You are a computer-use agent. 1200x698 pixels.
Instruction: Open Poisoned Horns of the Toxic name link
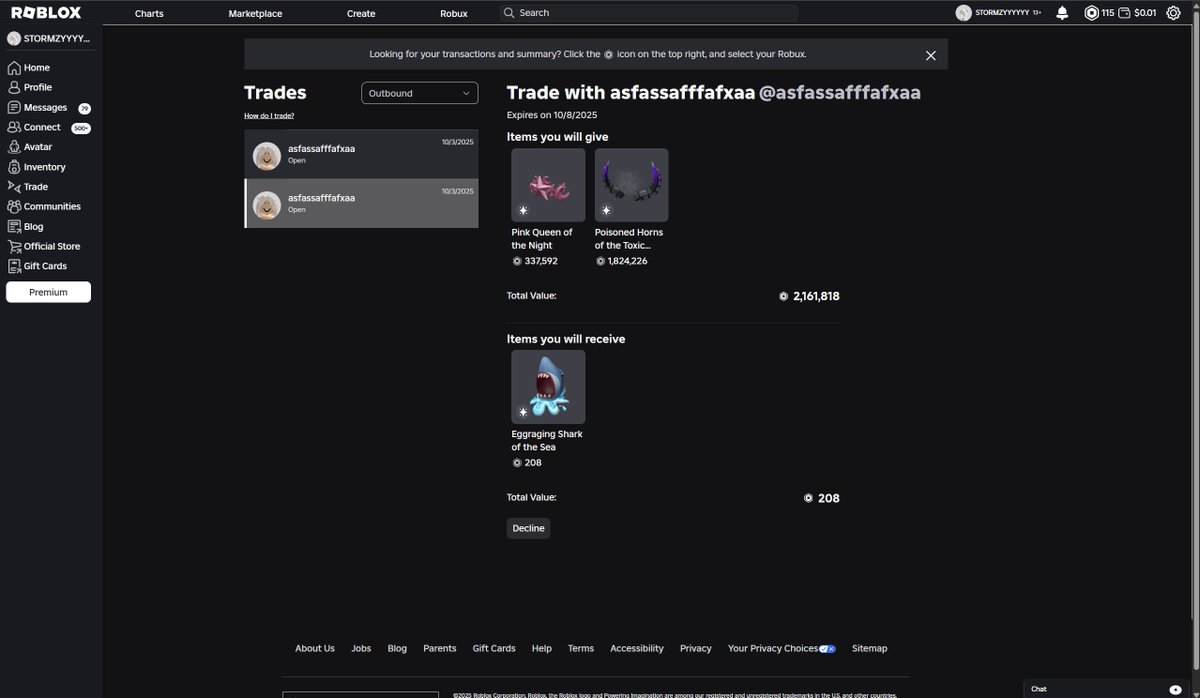click(x=629, y=238)
